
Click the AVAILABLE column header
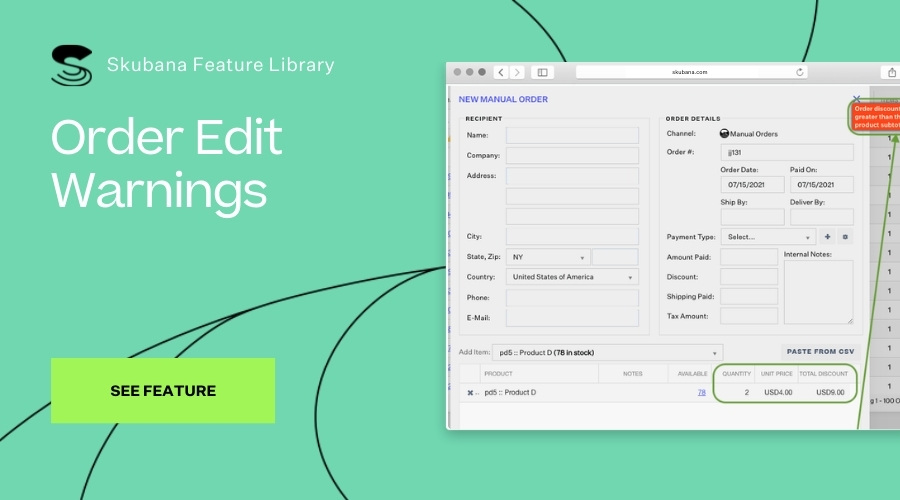click(692, 374)
